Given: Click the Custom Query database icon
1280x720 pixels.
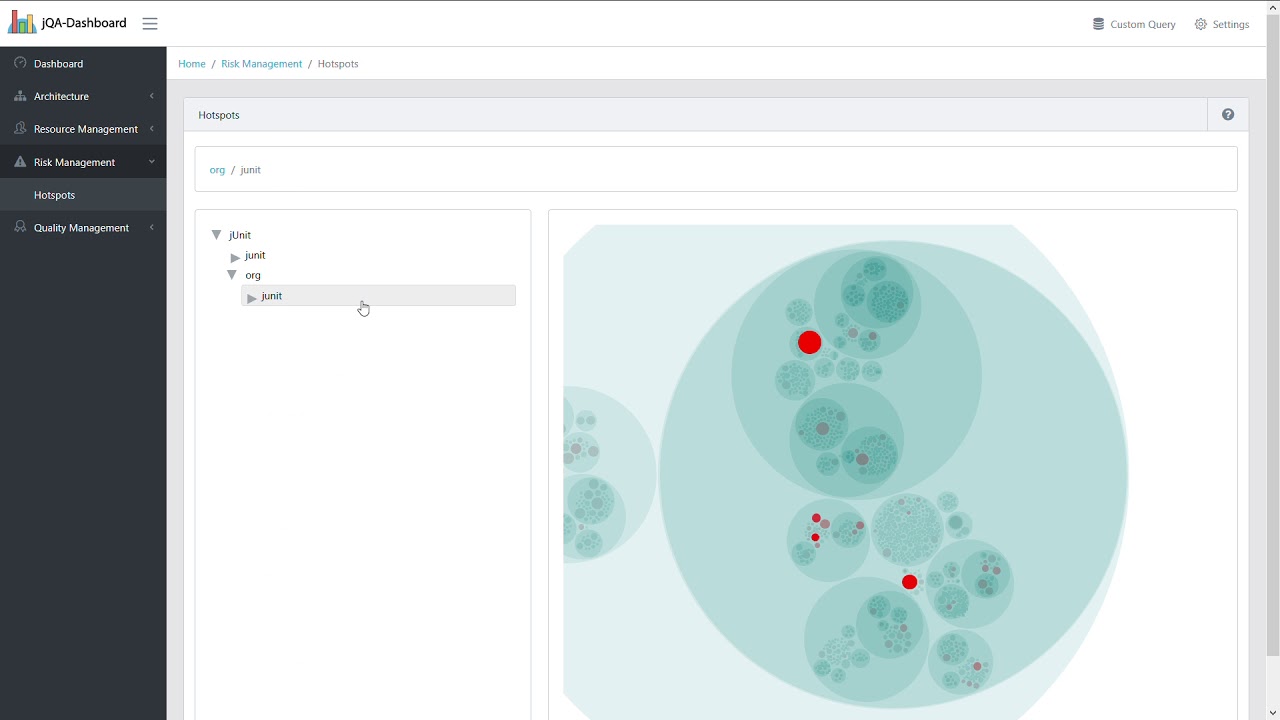Looking at the screenshot, I should pos(1098,24).
